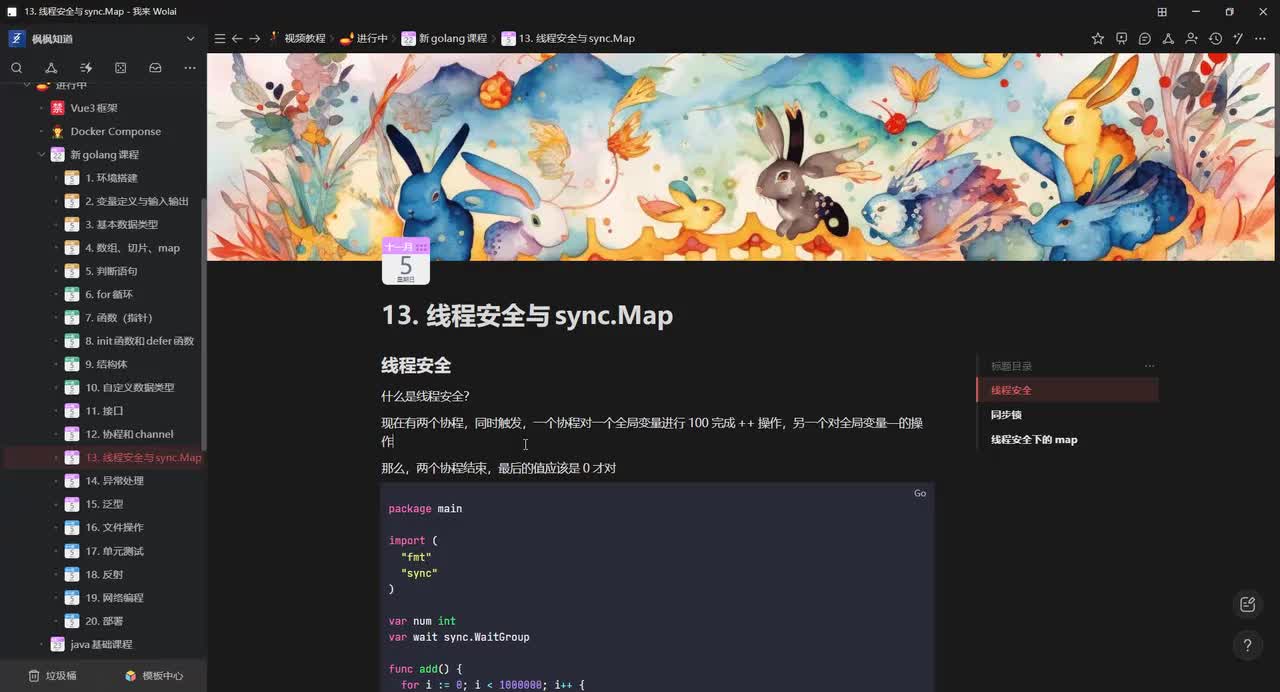1280x692 pixels.
Task: Open the workspace switcher dropdown 枫枫知道
Action: [103, 38]
